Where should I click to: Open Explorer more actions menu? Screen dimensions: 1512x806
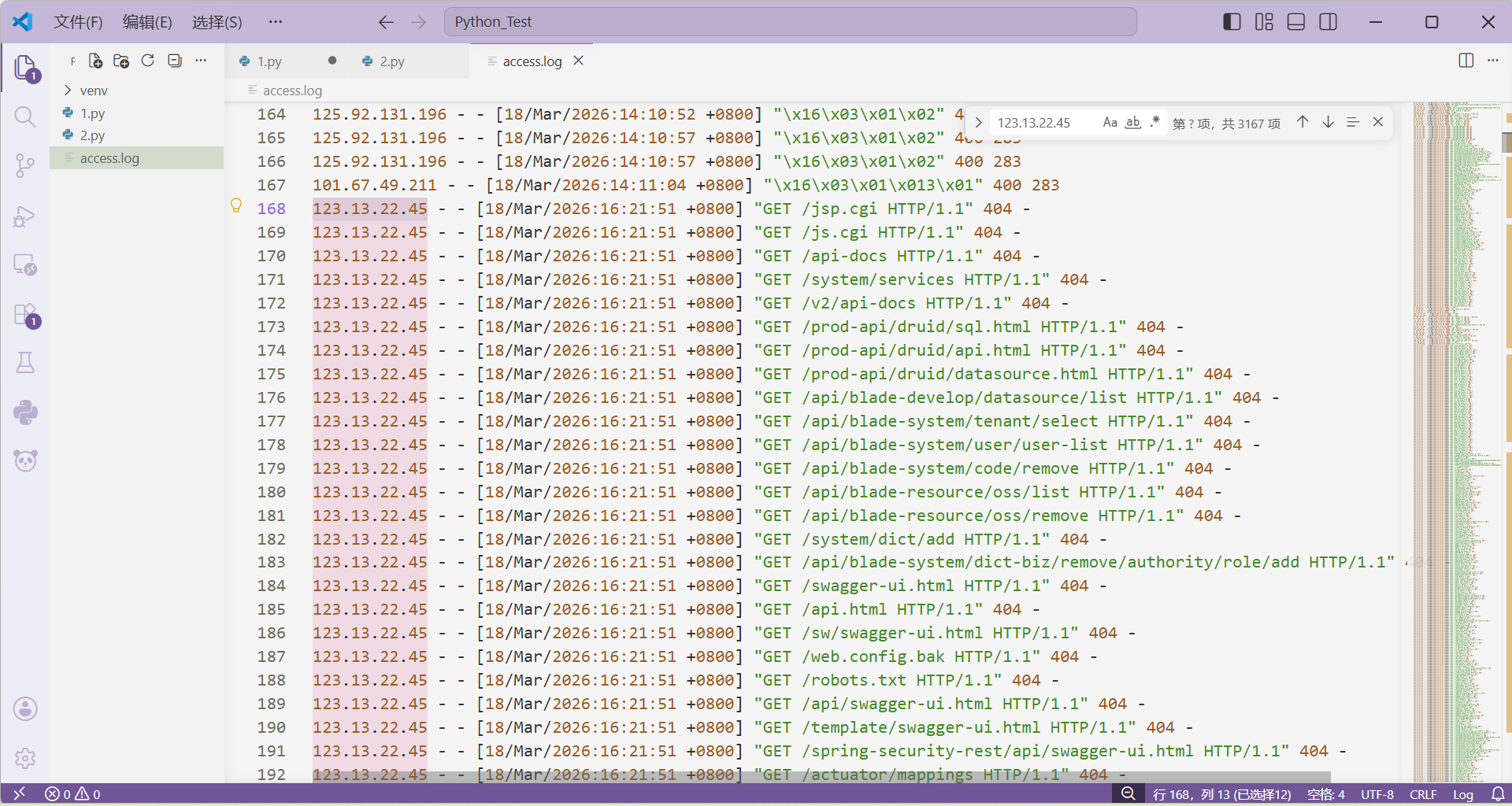point(201,61)
